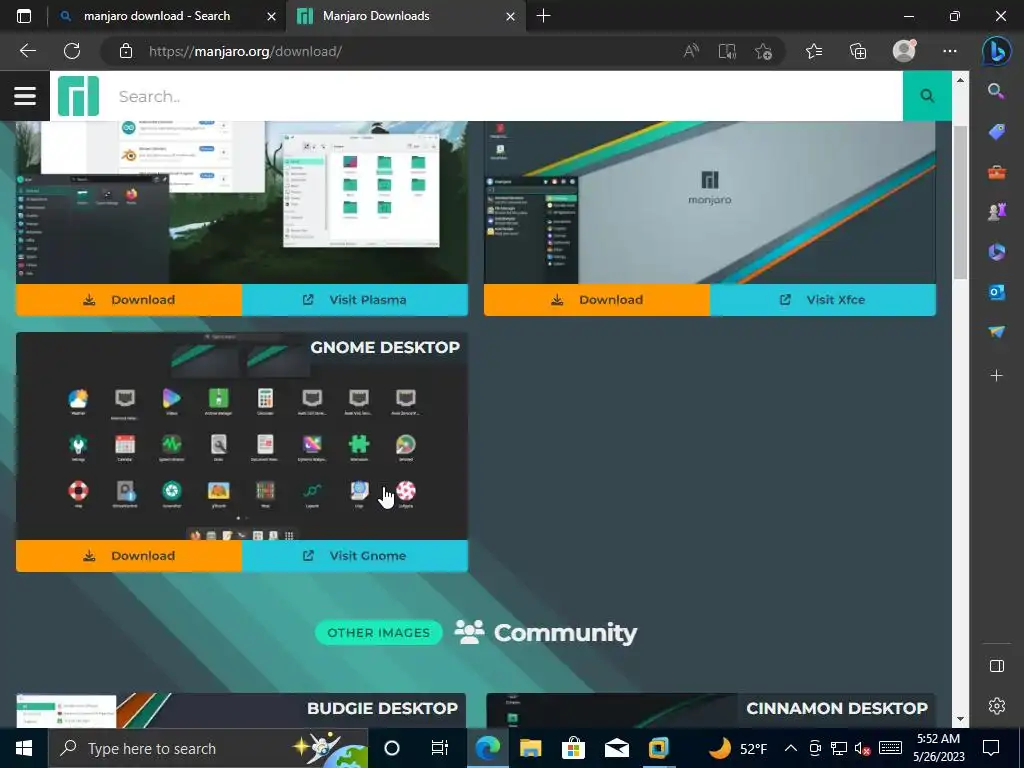Click the GNOME Desktop preview image

[x=242, y=436]
